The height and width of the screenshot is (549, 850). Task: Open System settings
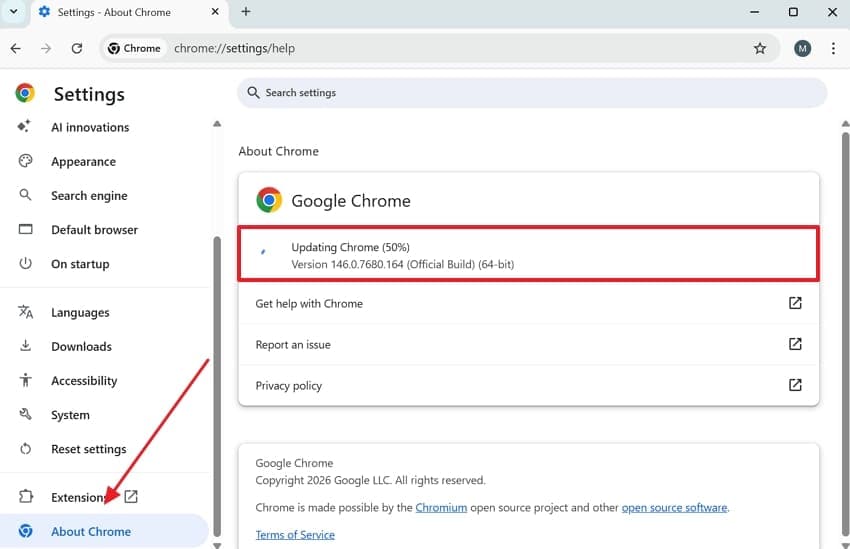70,415
